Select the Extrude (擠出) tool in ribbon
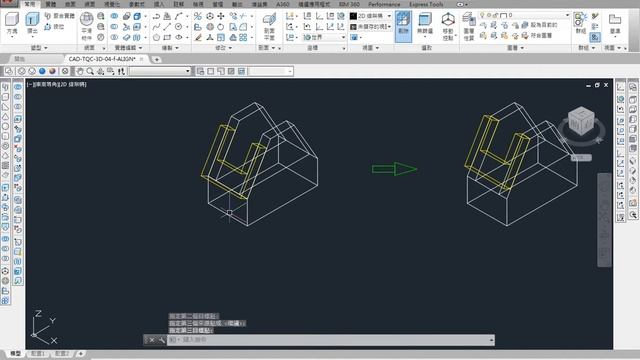The height and width of the screenshot is (360, 640). pyautogui.click(x=32, y=24)
